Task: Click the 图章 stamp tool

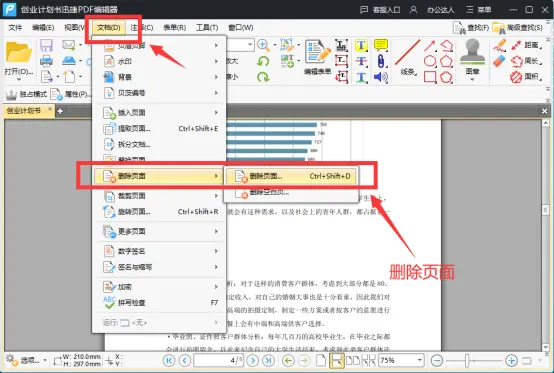Action: click(x=472, y=59)
